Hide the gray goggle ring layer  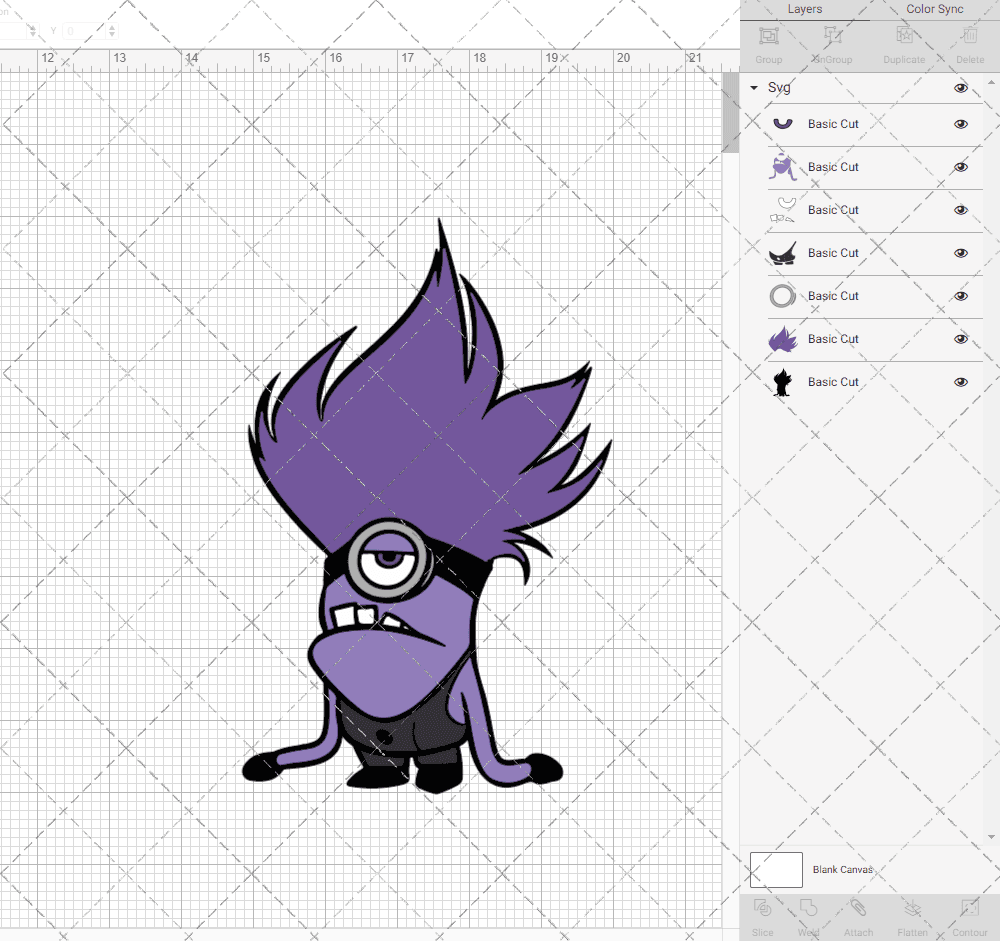tap(961, 296)
